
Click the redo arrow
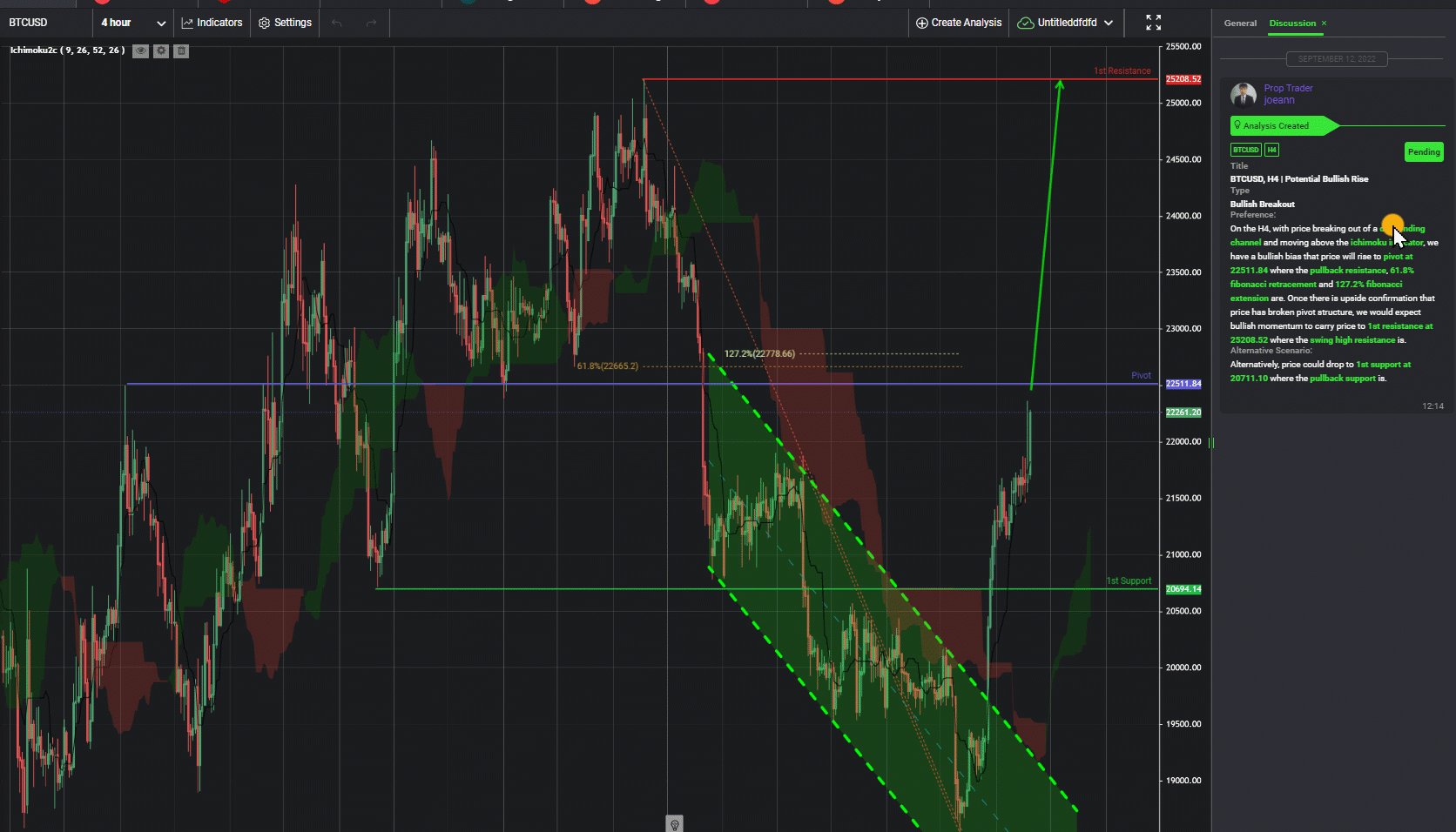[372, 23]
